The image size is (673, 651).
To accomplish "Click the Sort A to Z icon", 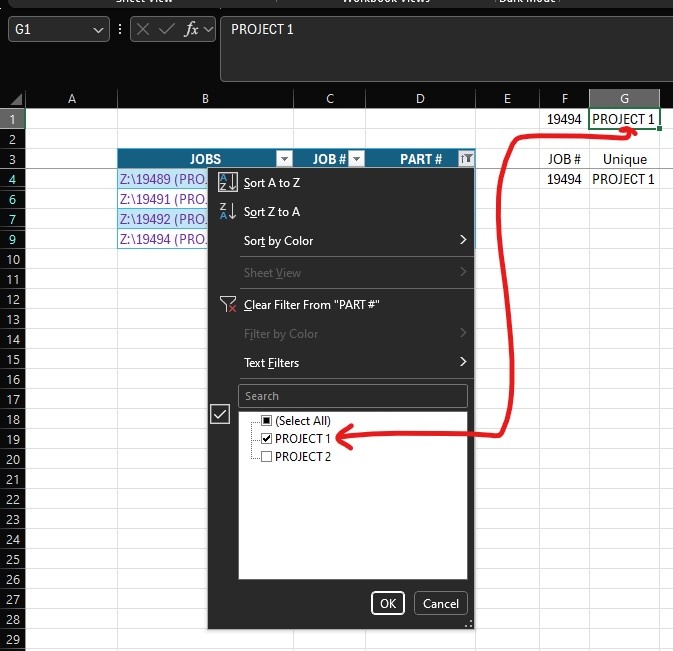I will tap(227, 182).
